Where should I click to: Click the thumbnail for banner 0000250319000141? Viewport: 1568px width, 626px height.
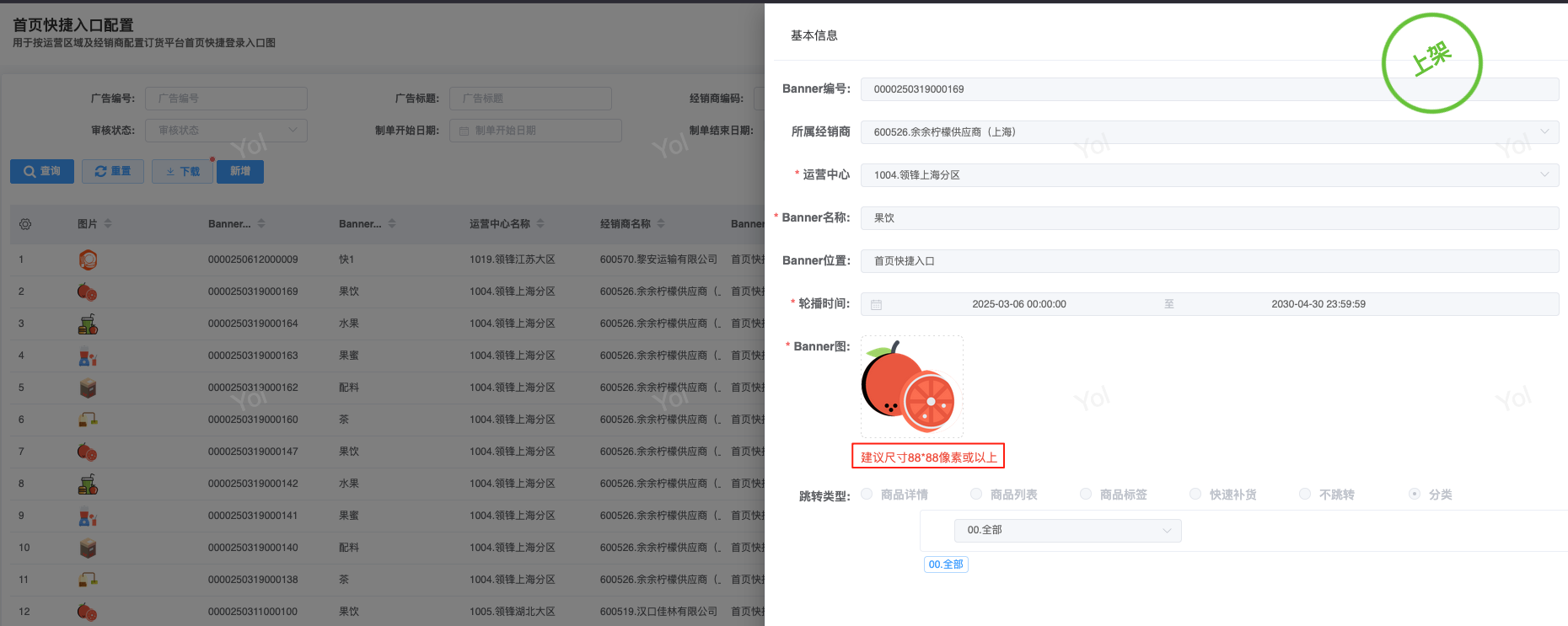(88, 516)
